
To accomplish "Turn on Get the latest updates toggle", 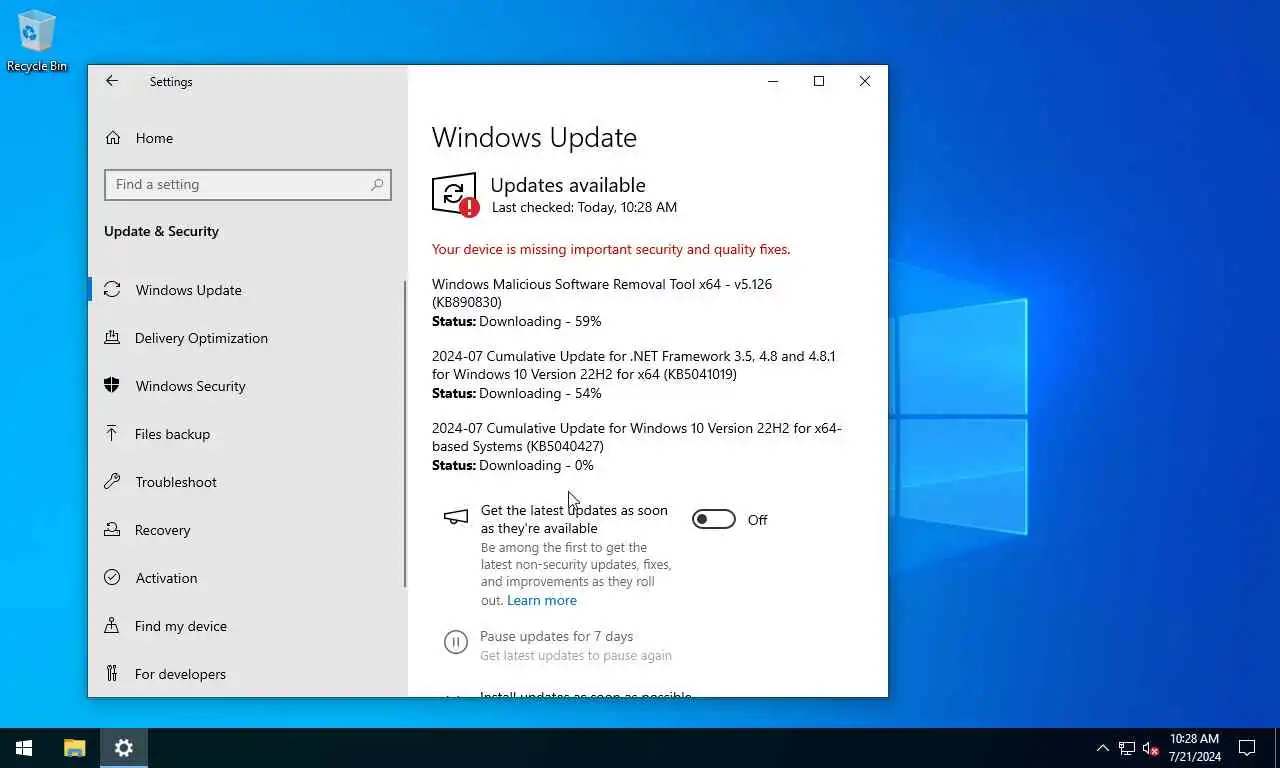I will tap(714, 520).
